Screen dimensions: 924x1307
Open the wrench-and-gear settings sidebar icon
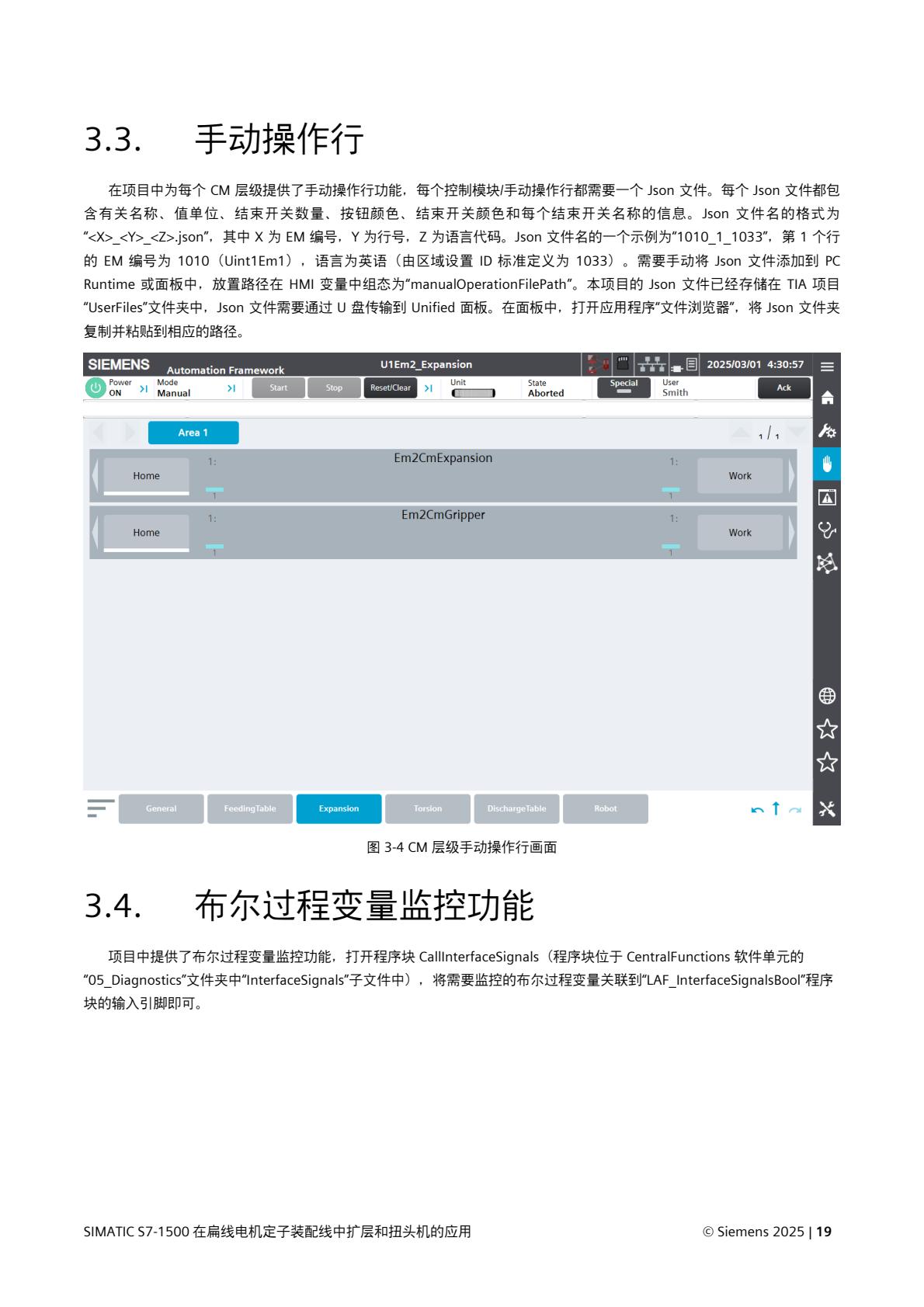point(827,431)
